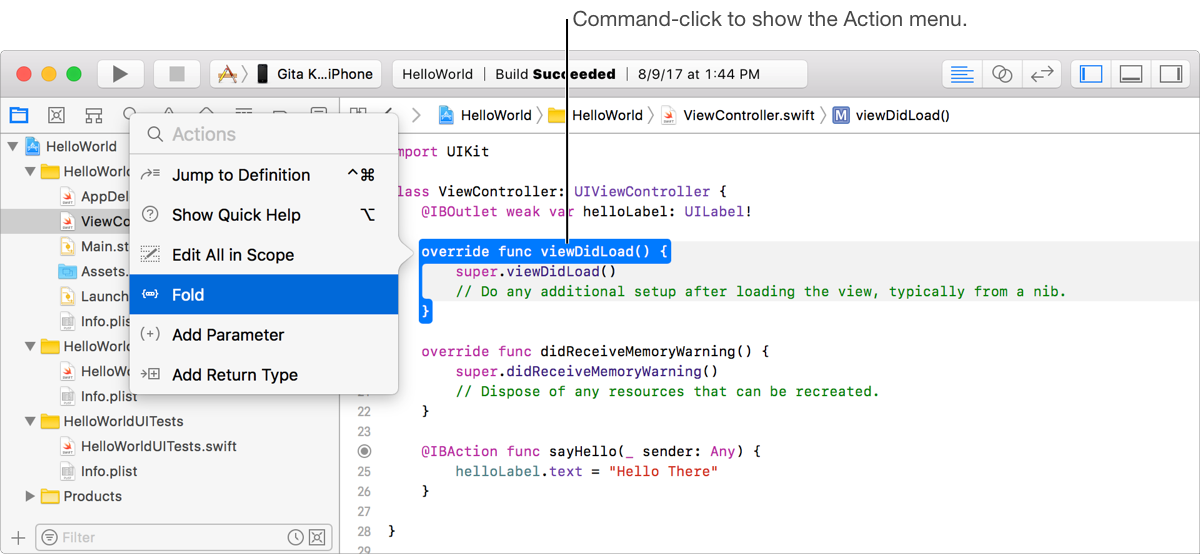Screen dimensions: 1200x554
Task: Open the Xcode scheme selector icon
Action: [x=228, y=74]
